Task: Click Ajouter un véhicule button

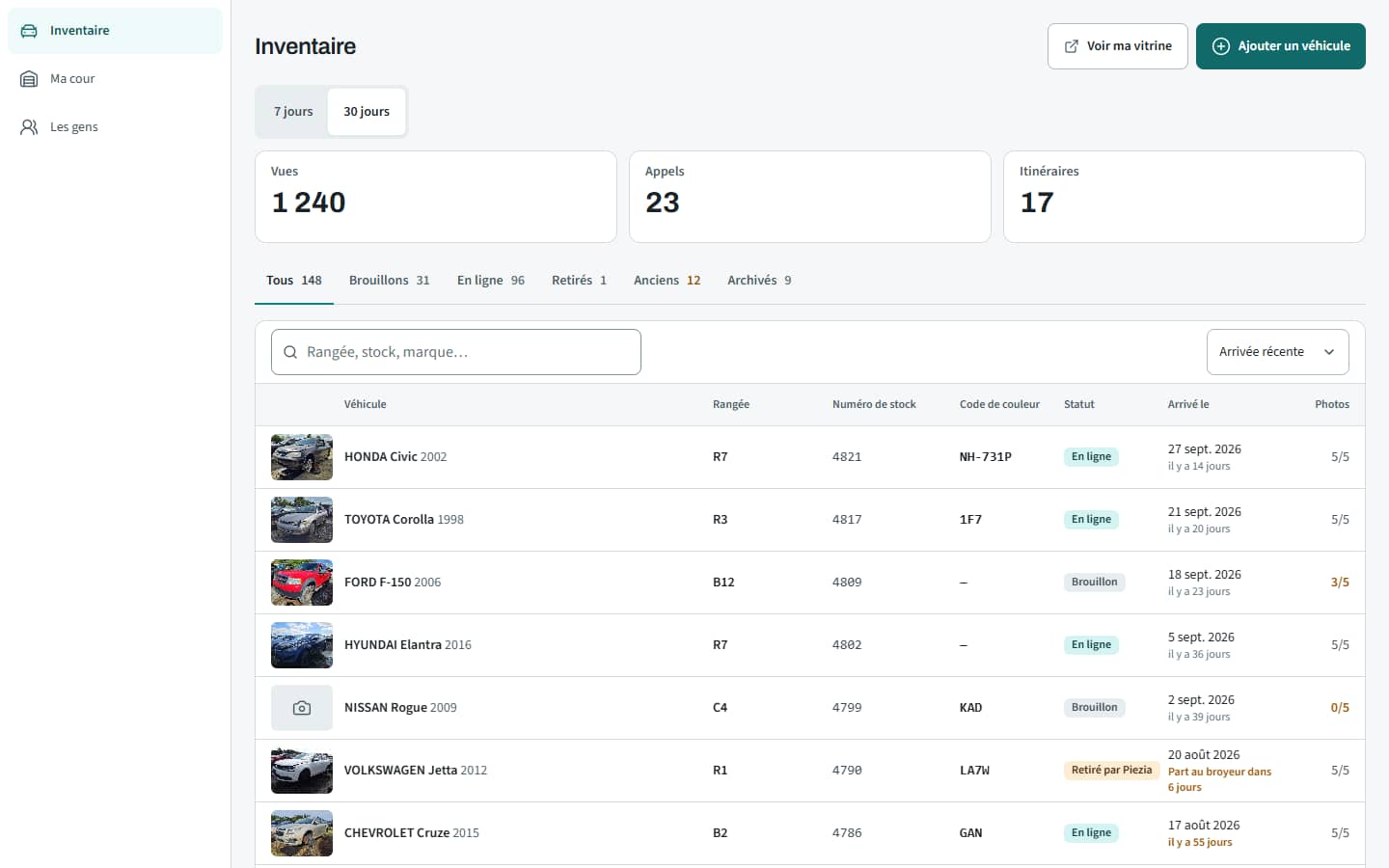Action: tap(1281, 46)
